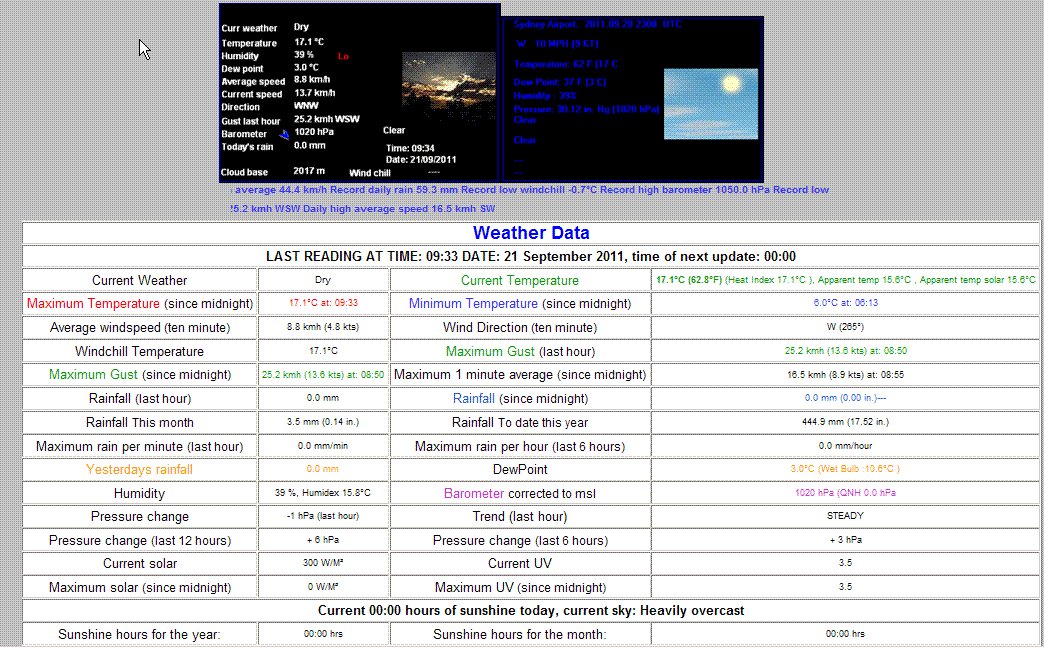
Task: Click the 'LAST READING AT TIME: 09:33' line
Action: [531, 256]
